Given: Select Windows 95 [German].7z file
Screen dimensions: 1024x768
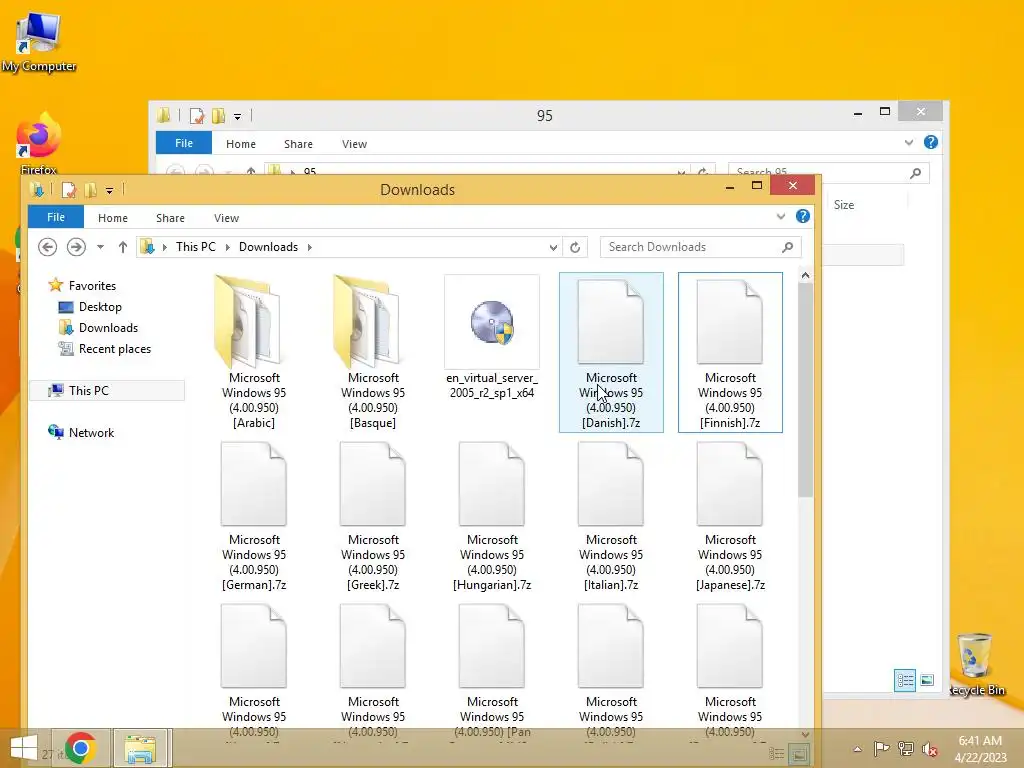Looking at the screenshot, I should (254, 516).
